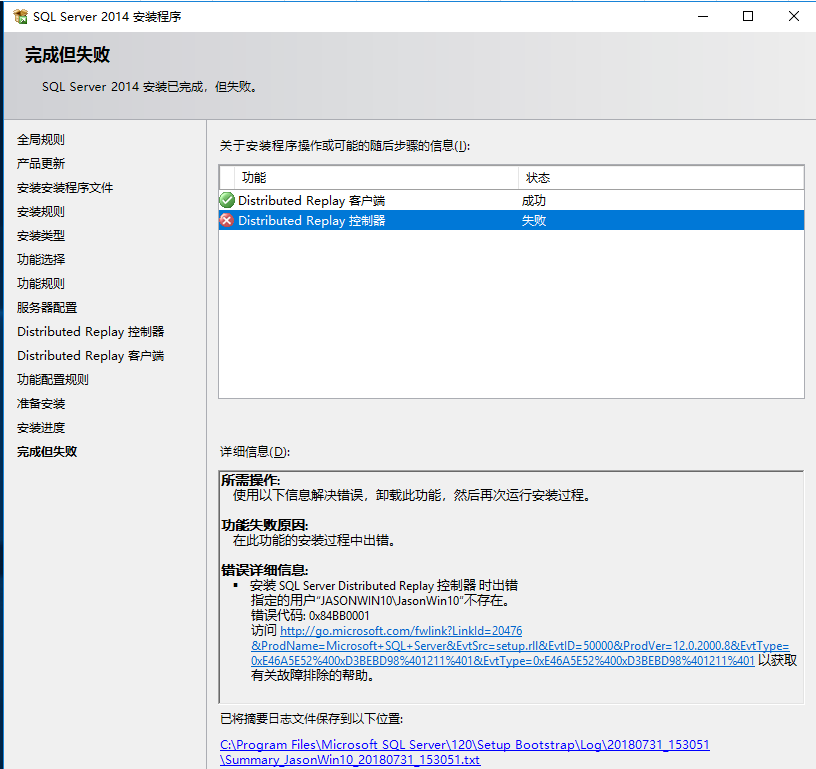
Task: Click the 成功 status cell
Action: [533, 201]
